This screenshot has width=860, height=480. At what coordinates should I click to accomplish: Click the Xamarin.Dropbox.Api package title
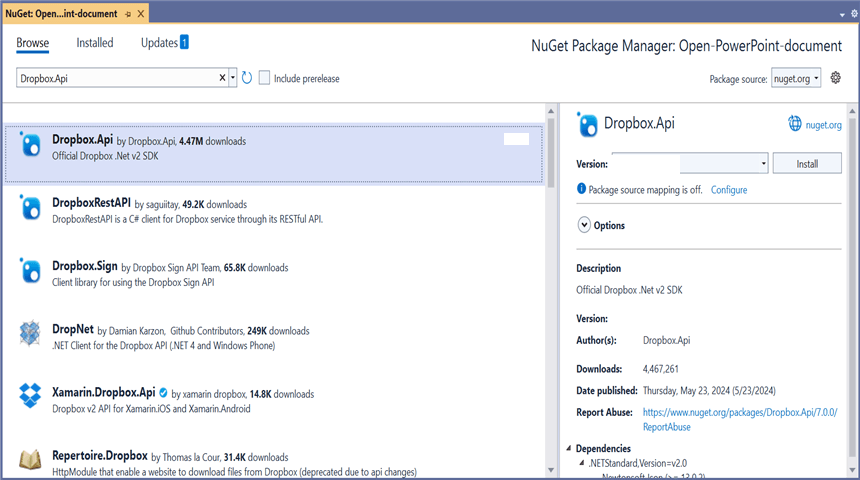104,392
